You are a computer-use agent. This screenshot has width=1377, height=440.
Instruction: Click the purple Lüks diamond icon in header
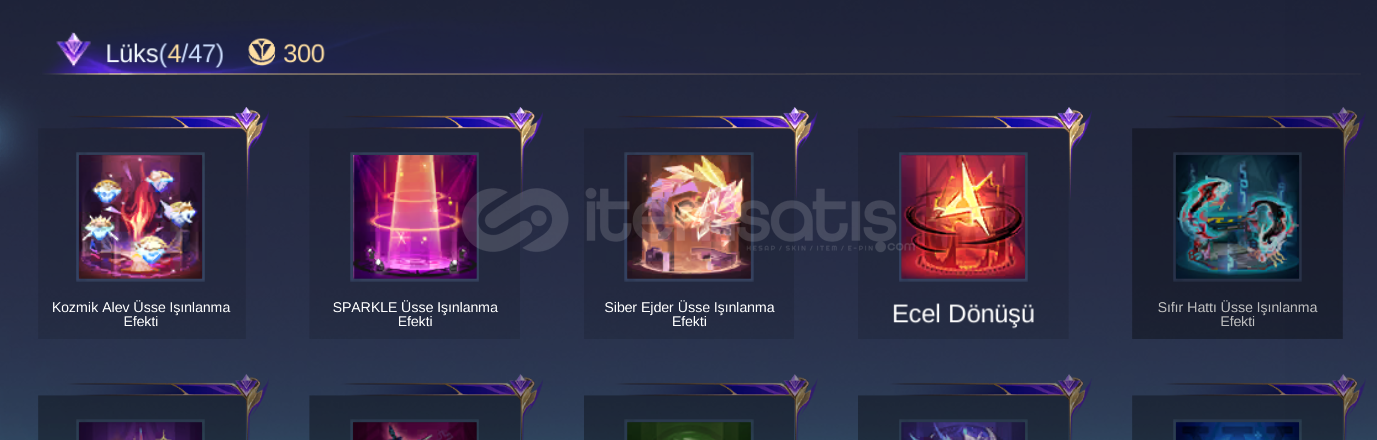[x=73, y=50]
